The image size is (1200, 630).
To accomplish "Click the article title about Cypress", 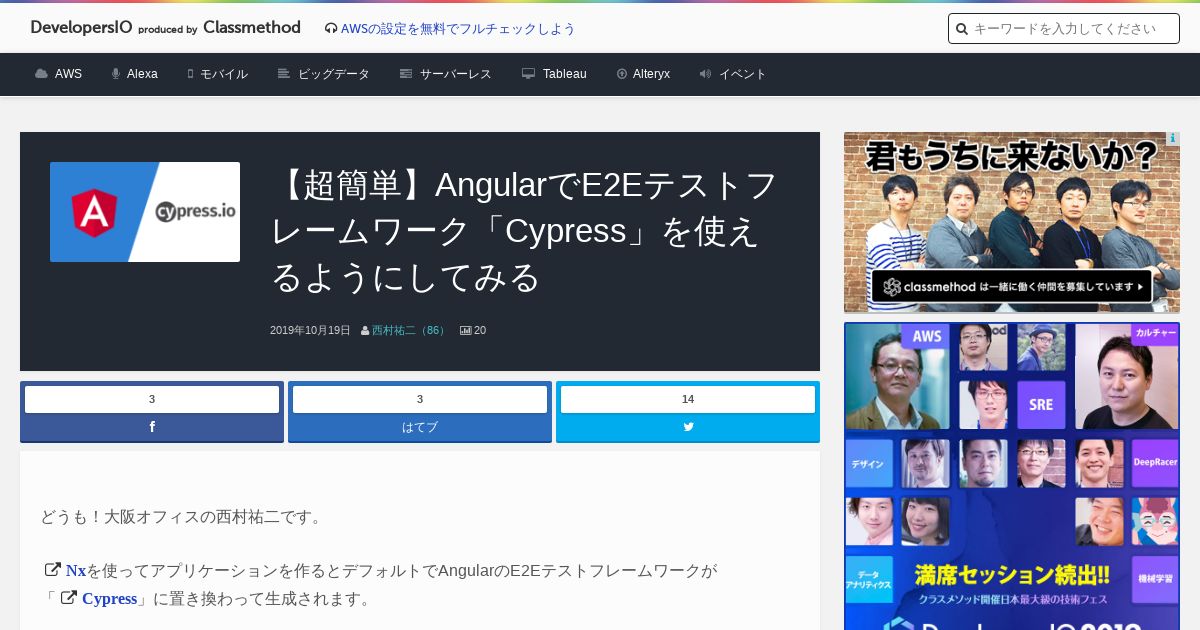I will tap(525, 231).
